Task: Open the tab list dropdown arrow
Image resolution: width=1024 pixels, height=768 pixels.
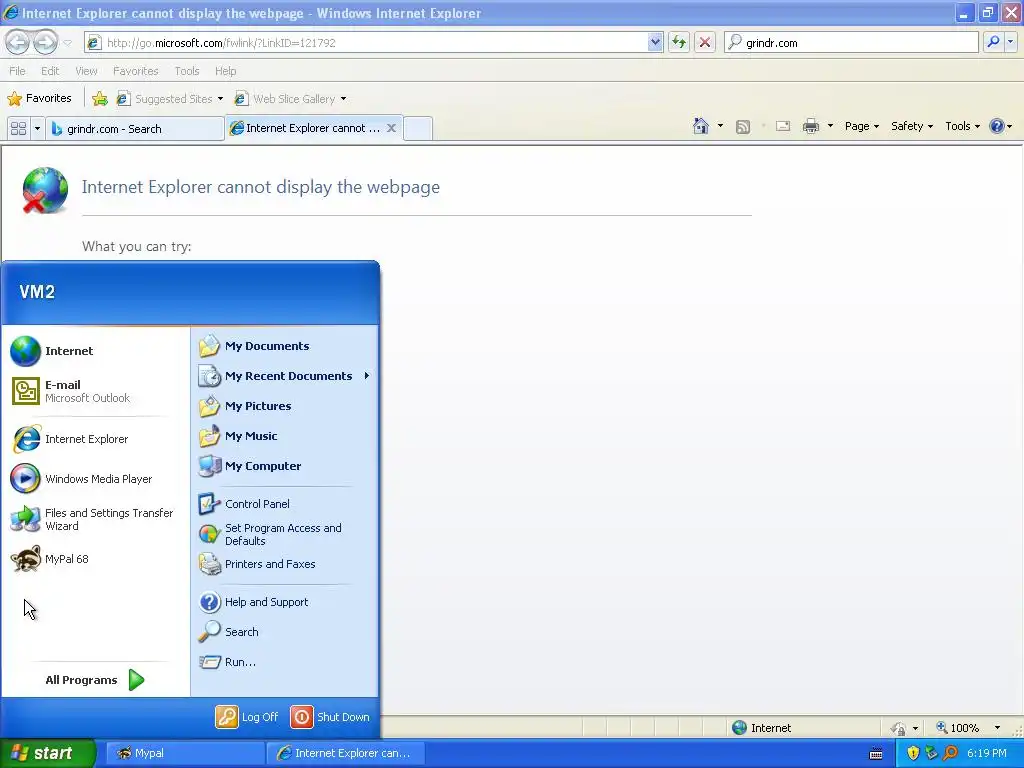Action: 37,129
